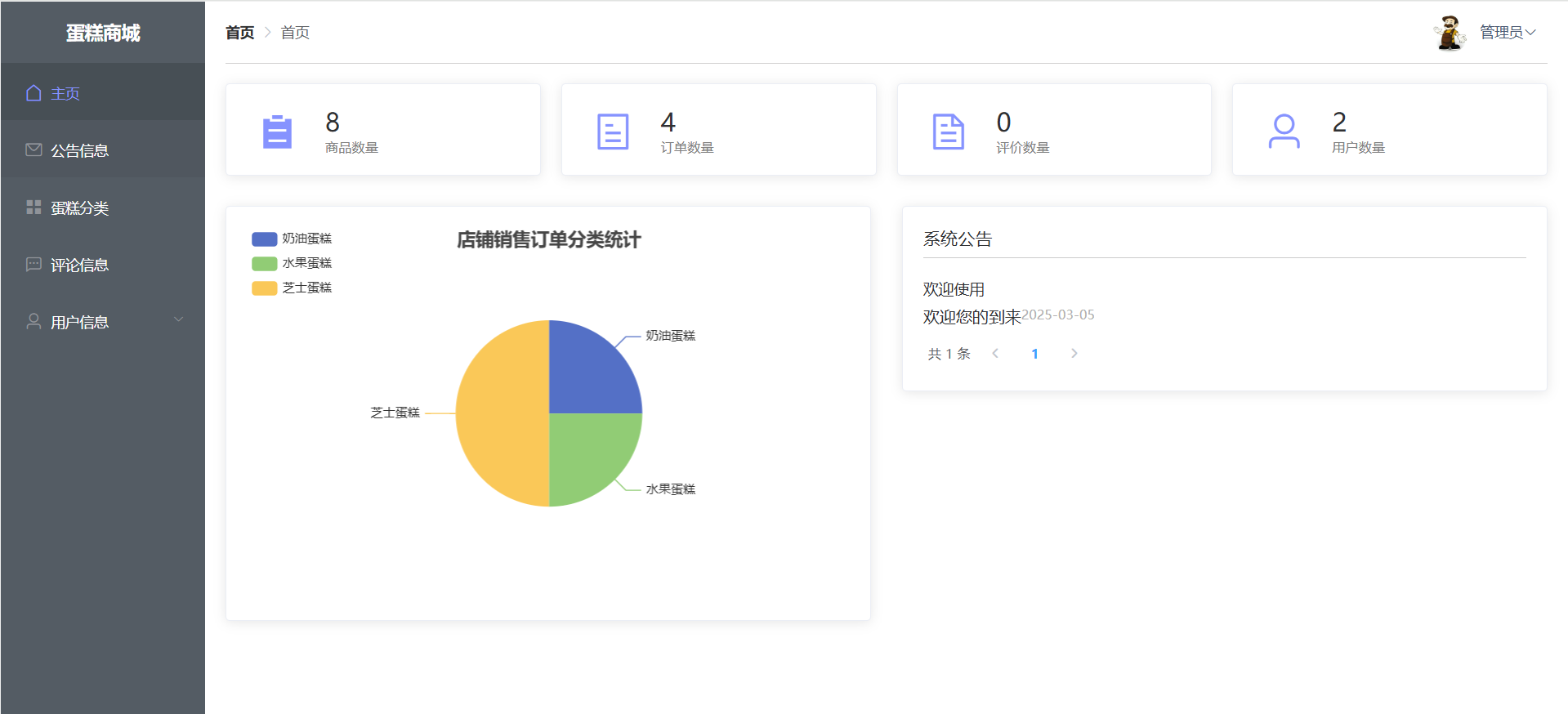Image resolution: width=1568 pixels, height=714 pixels.
Task: Click the bold 首页 breadcrumb link
Action: pyautogui.click(x=240, y=33)
